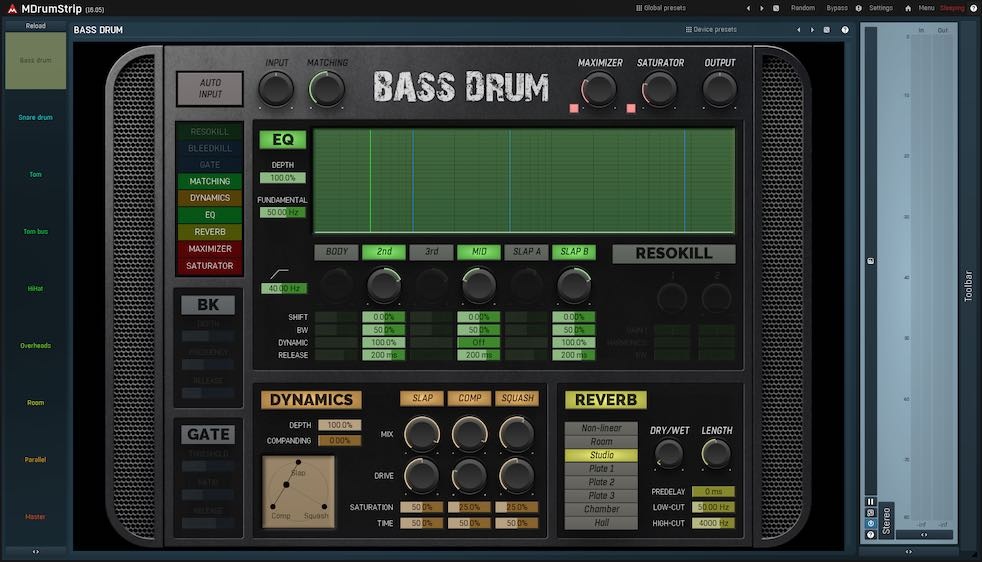
Task: Click Reload above device list
Action: pos(36,26)
